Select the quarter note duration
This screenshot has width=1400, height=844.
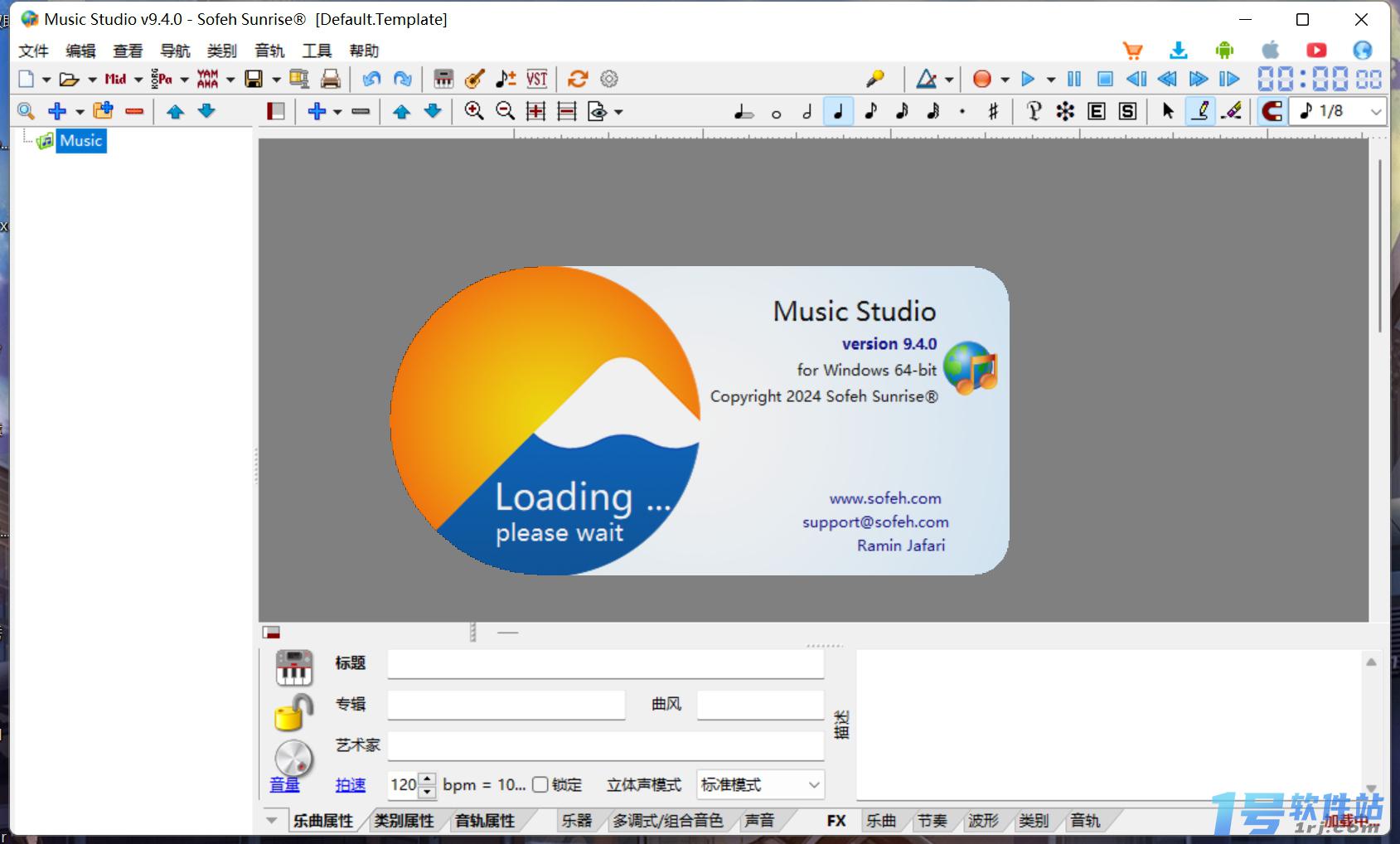(x=839, y=111)
